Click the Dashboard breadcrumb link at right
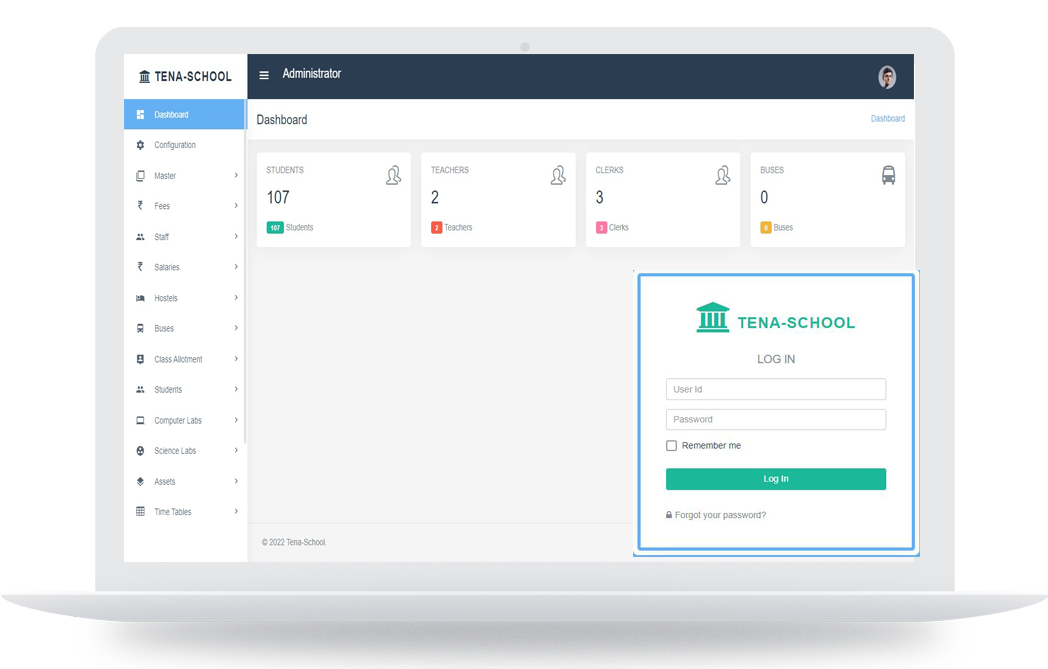The height and width of the screenshot is (669, 1048). (887, 119)
